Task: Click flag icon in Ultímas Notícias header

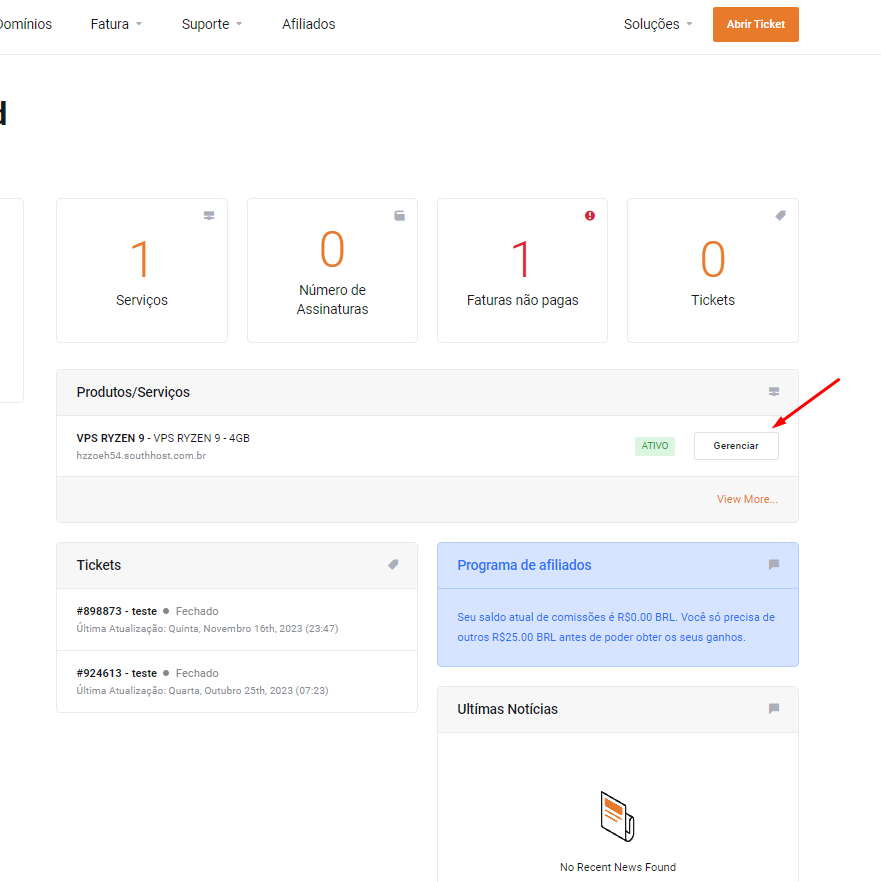Action: click(x=773, y=709)
